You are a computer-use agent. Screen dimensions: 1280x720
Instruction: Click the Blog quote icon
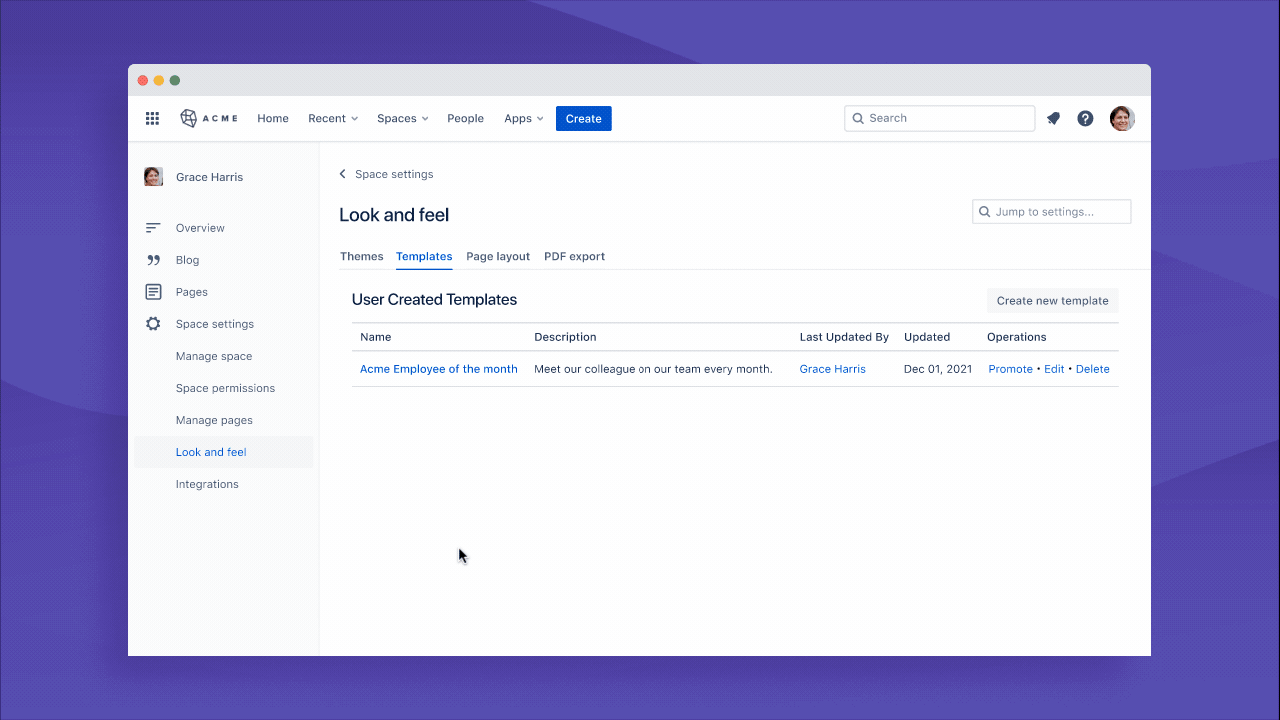[x=153, y=260]
